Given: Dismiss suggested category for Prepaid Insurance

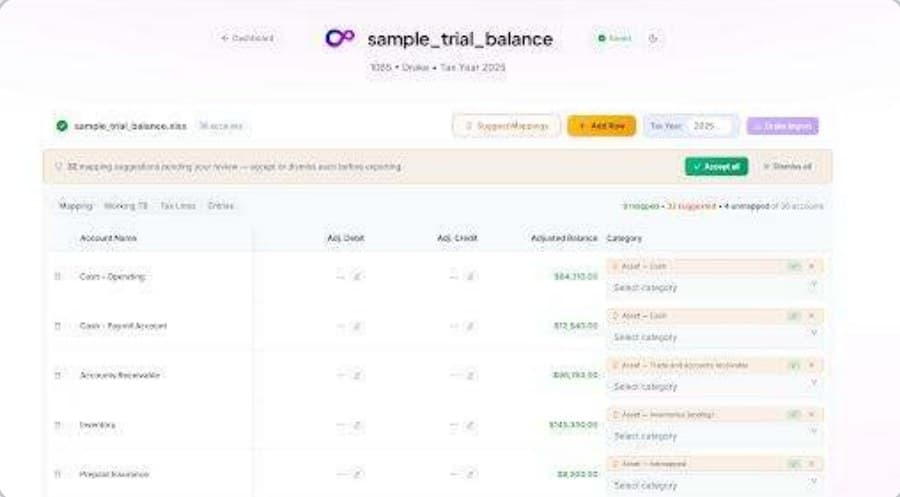Looking at the screenshot, I should [x=812, y=464].
